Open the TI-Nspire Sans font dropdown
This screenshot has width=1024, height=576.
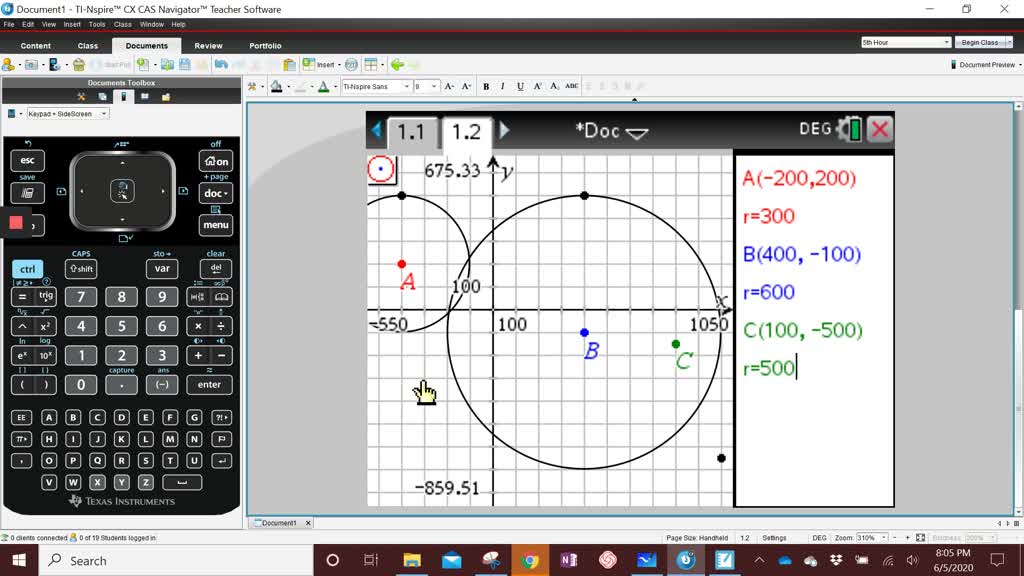click(x=376, y=86)
